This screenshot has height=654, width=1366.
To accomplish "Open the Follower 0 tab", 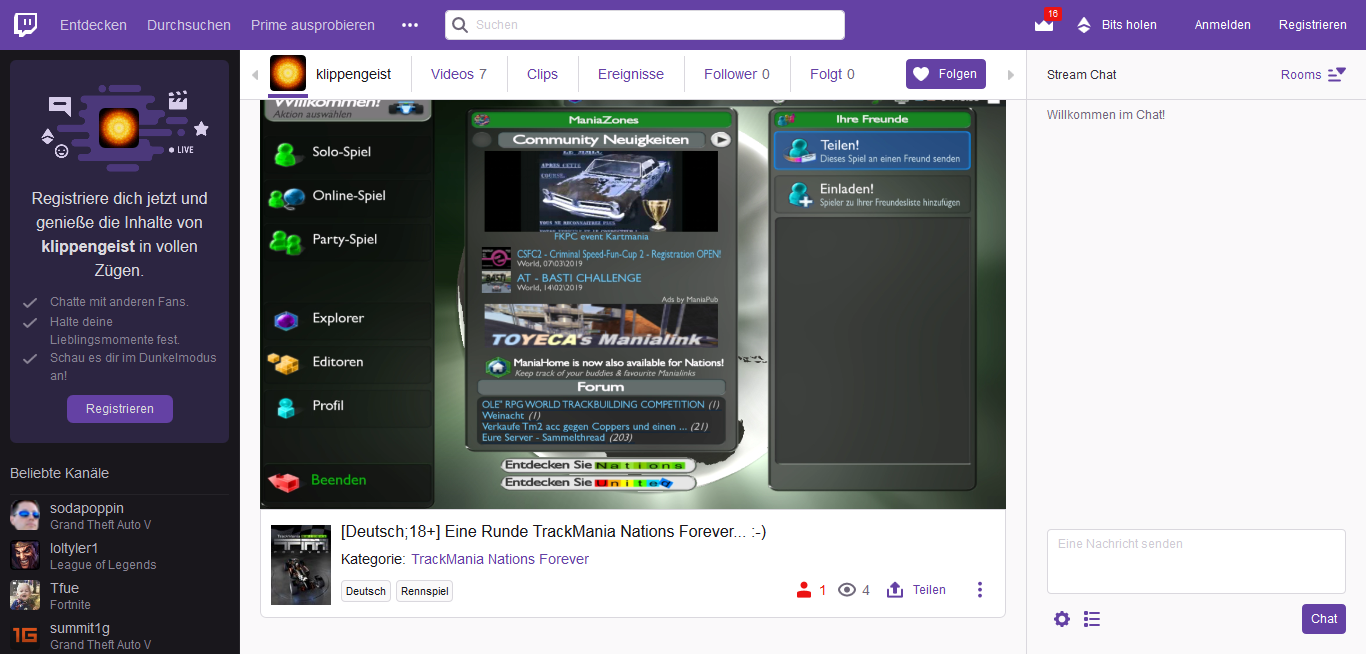I will coord(737,74).
